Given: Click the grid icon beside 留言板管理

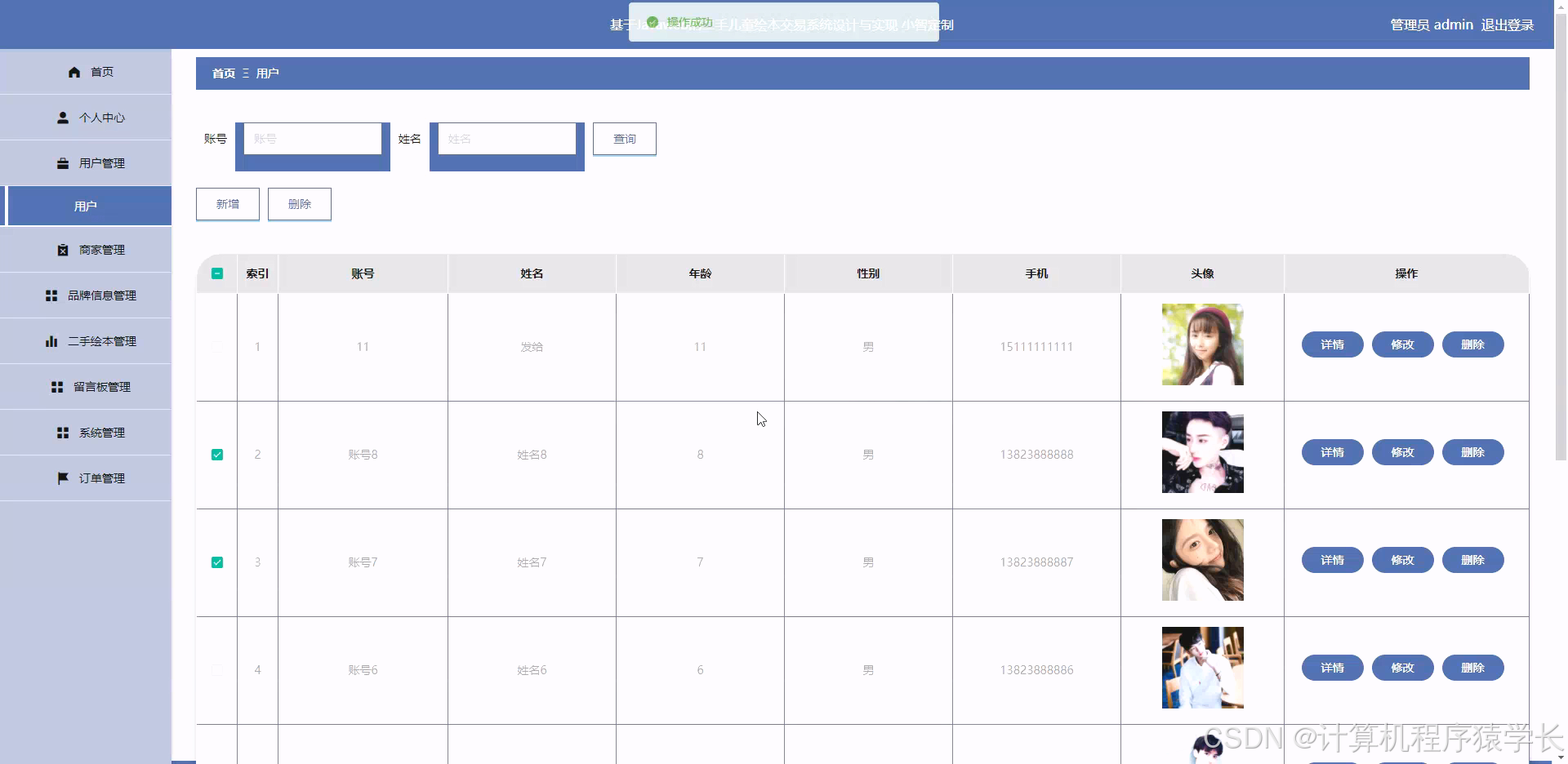Looking at the screenshot, I should click(57, 387).
